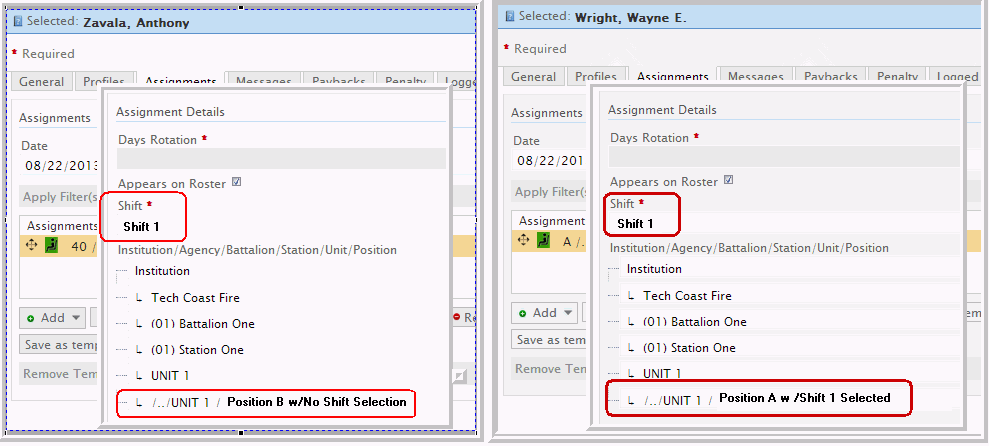This screenshot has width=989, height=446.
Task: Click Save as template button in Wright's panel
Action: pos(549,340)
